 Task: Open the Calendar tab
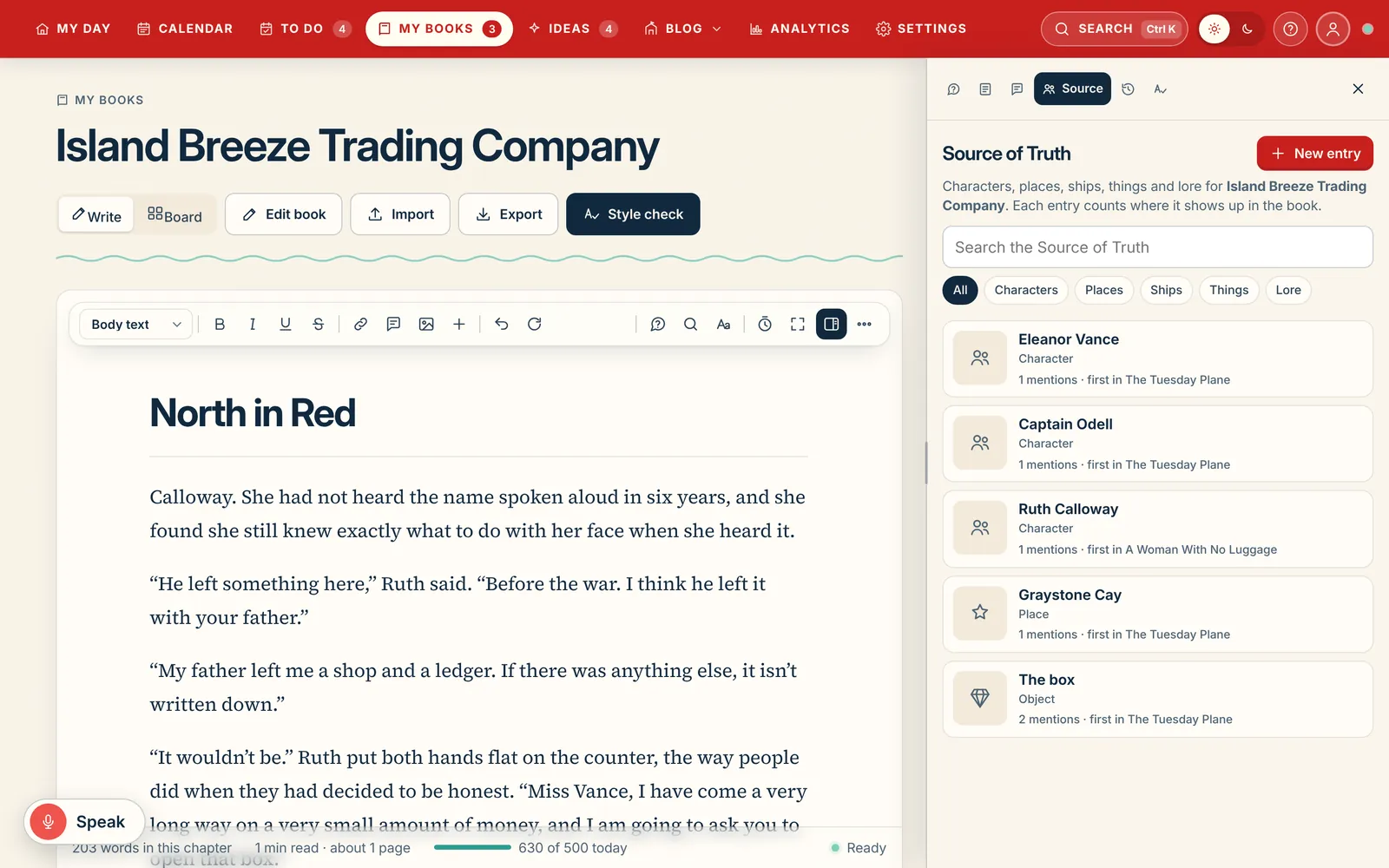pyautogui.click(x=185, y=29)
